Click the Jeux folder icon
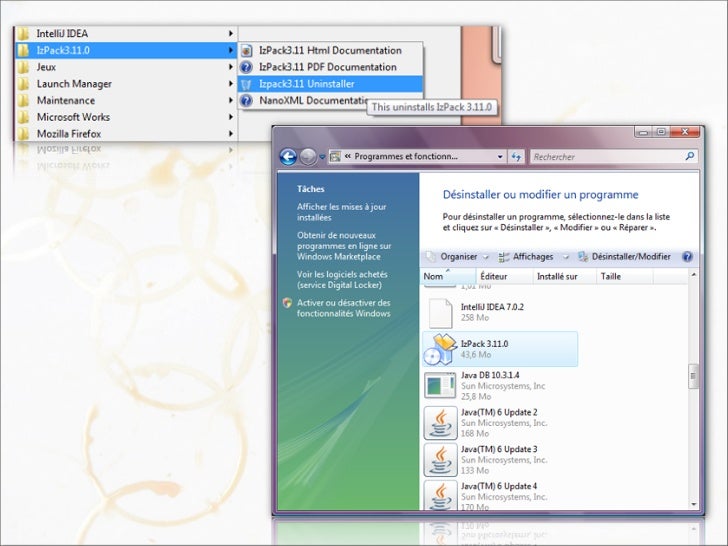This screenshot has width=728, height=546. (x=23, y=67)
